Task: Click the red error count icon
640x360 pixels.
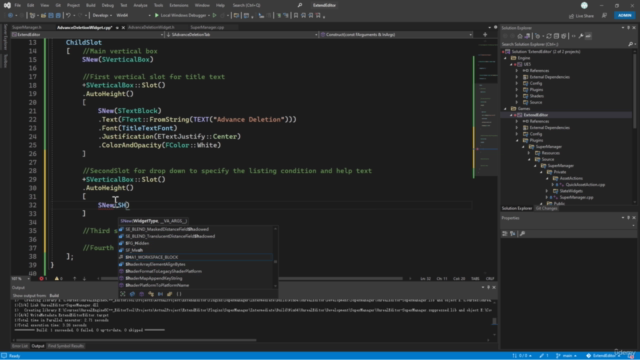Action: click(42, 278)
